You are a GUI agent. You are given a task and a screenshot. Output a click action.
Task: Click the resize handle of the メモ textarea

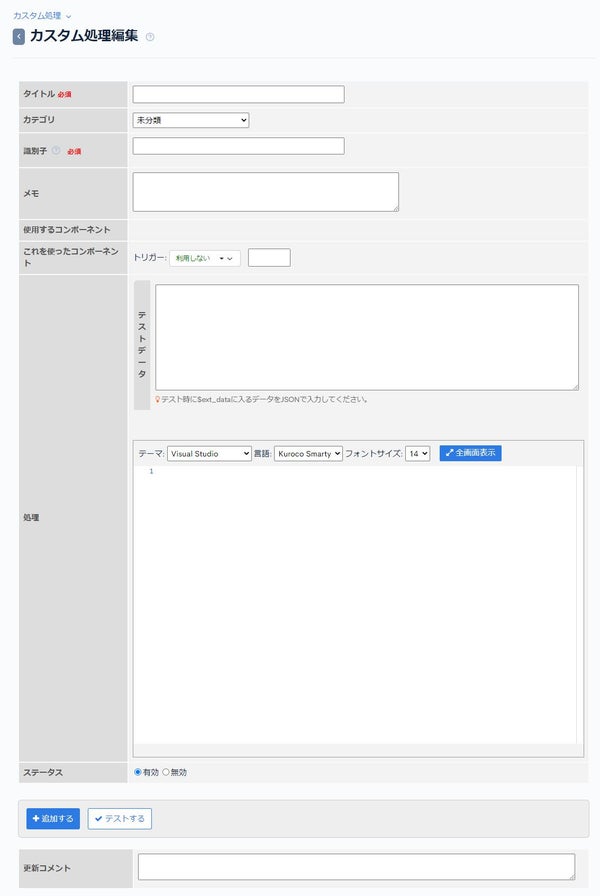click(395, 209)
